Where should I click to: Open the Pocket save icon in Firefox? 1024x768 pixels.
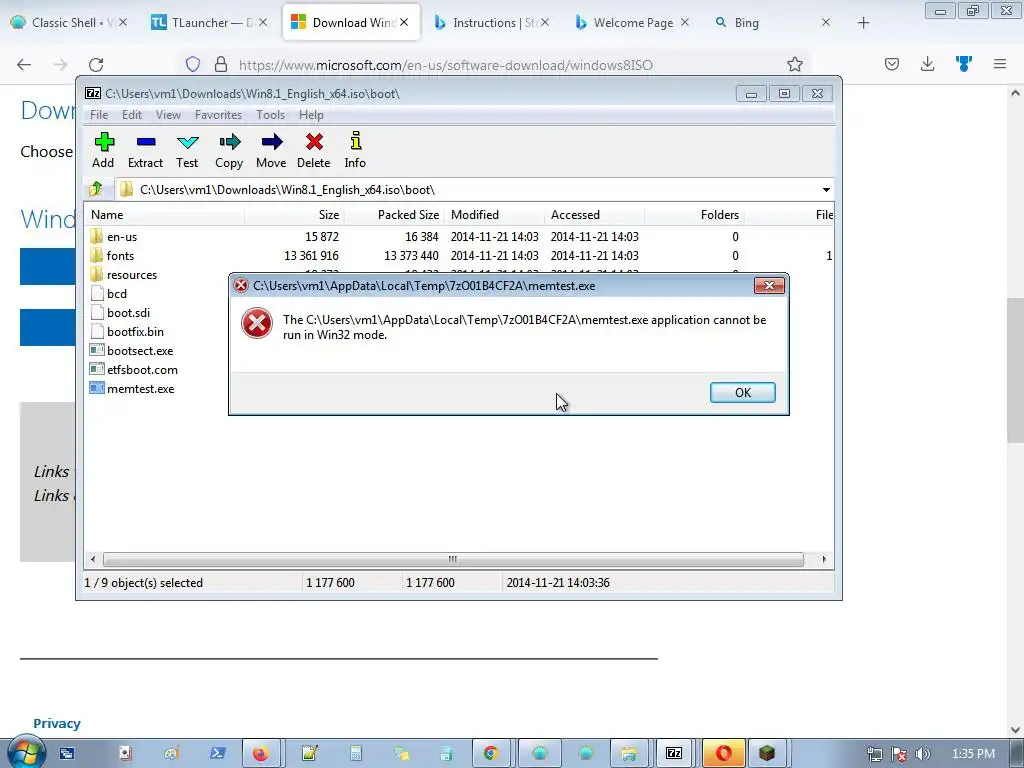(x=892, y=64)
